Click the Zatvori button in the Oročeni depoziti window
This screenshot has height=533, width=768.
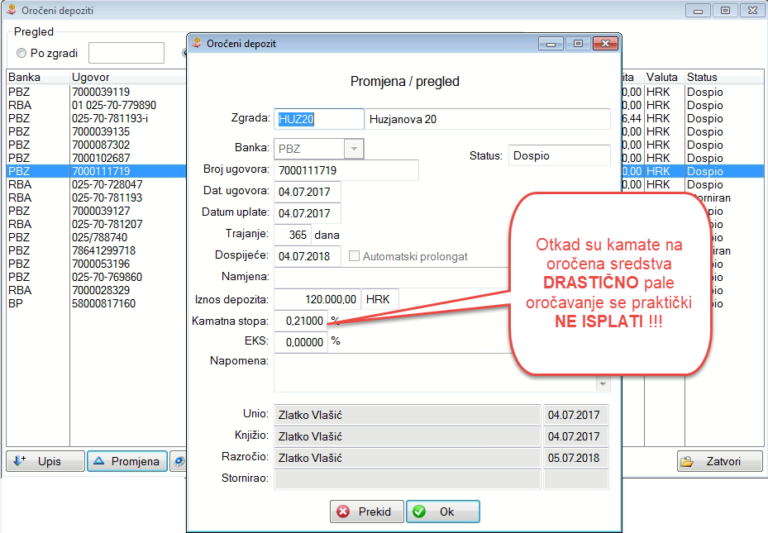pos(720,461)
